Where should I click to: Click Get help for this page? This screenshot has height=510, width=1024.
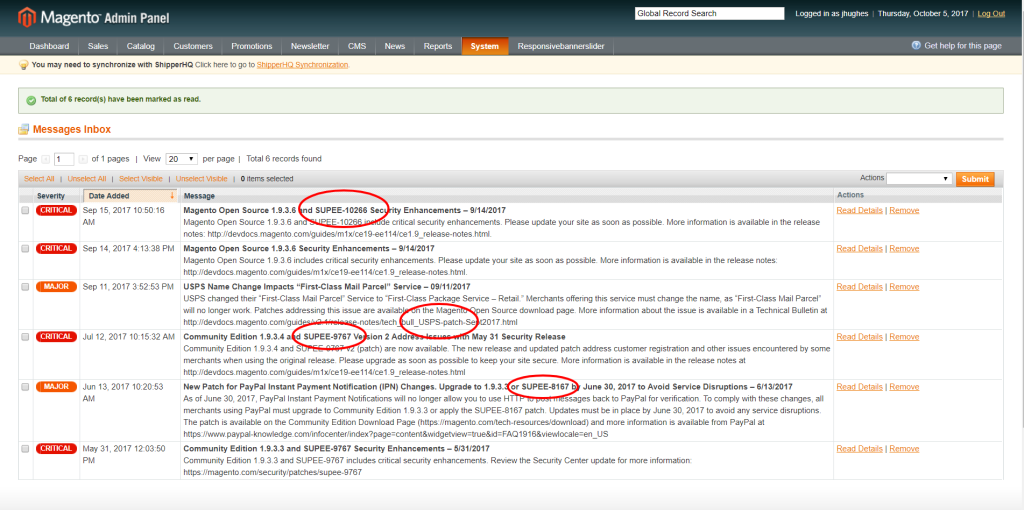[963, 46]
